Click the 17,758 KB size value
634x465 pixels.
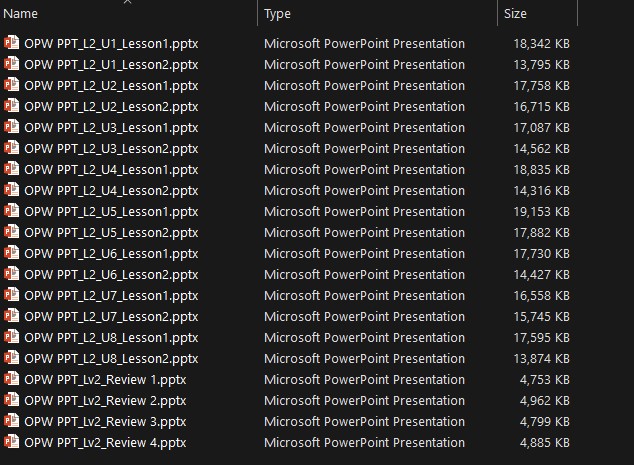(x=541, y=86)
